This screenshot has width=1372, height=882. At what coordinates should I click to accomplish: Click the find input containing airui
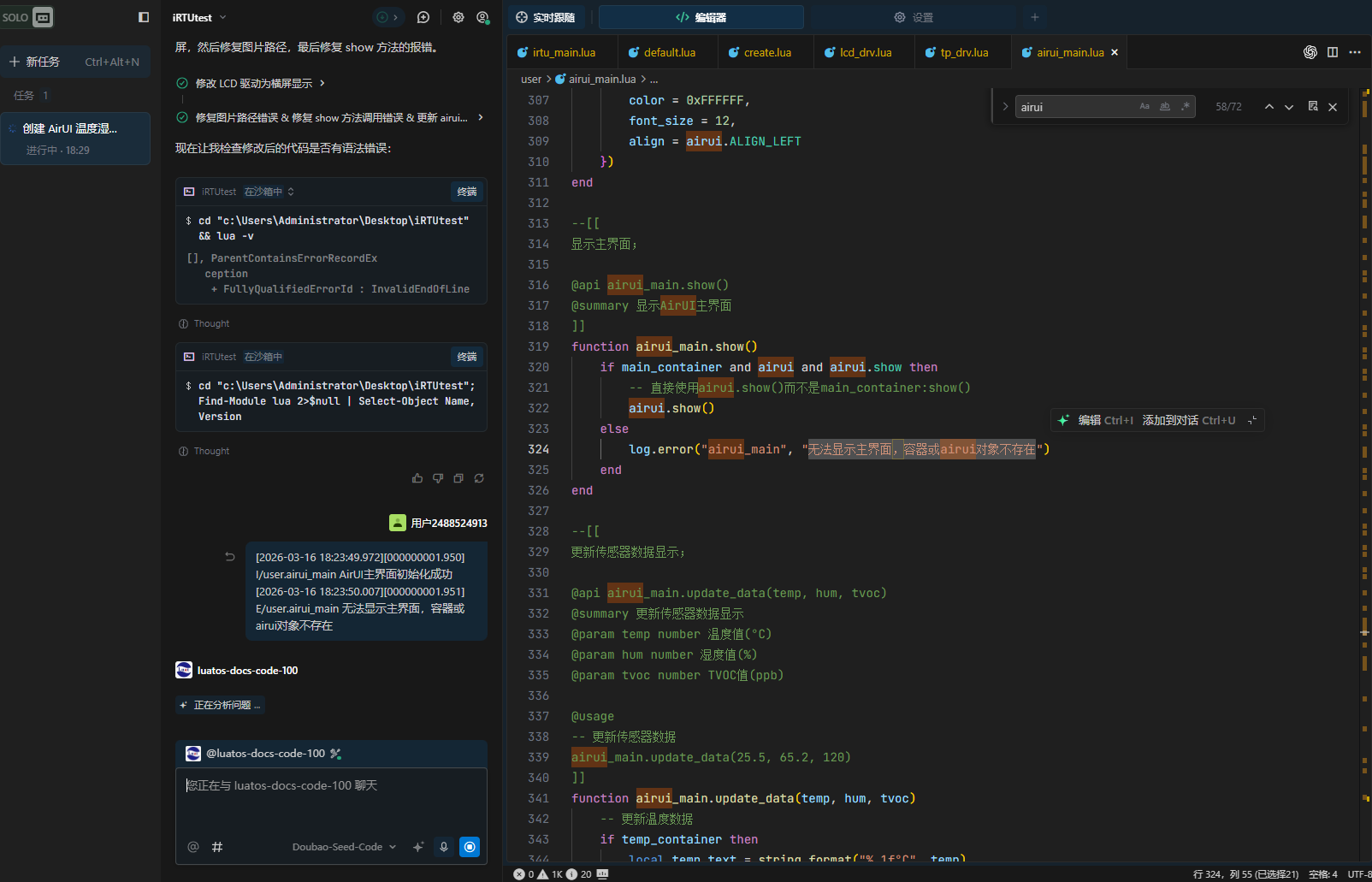pos(1075,107)
